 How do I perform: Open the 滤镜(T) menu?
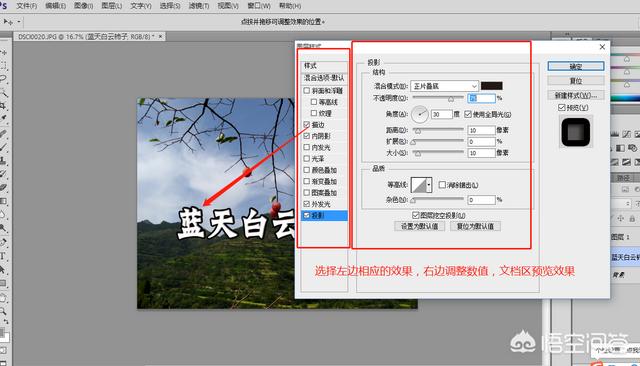pos(199,6)
